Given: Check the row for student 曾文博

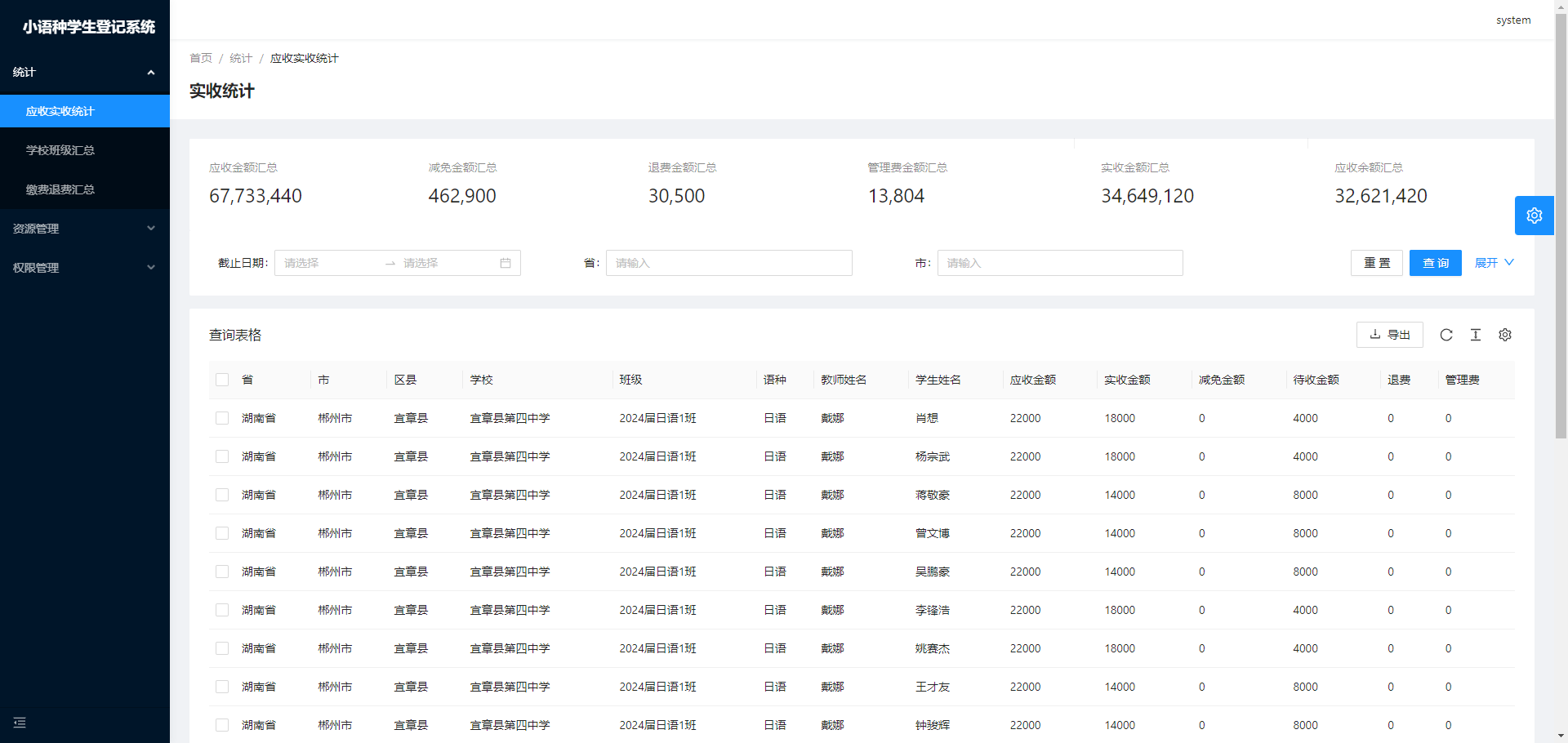Looking at the screenshot, I should click(222, 533).
